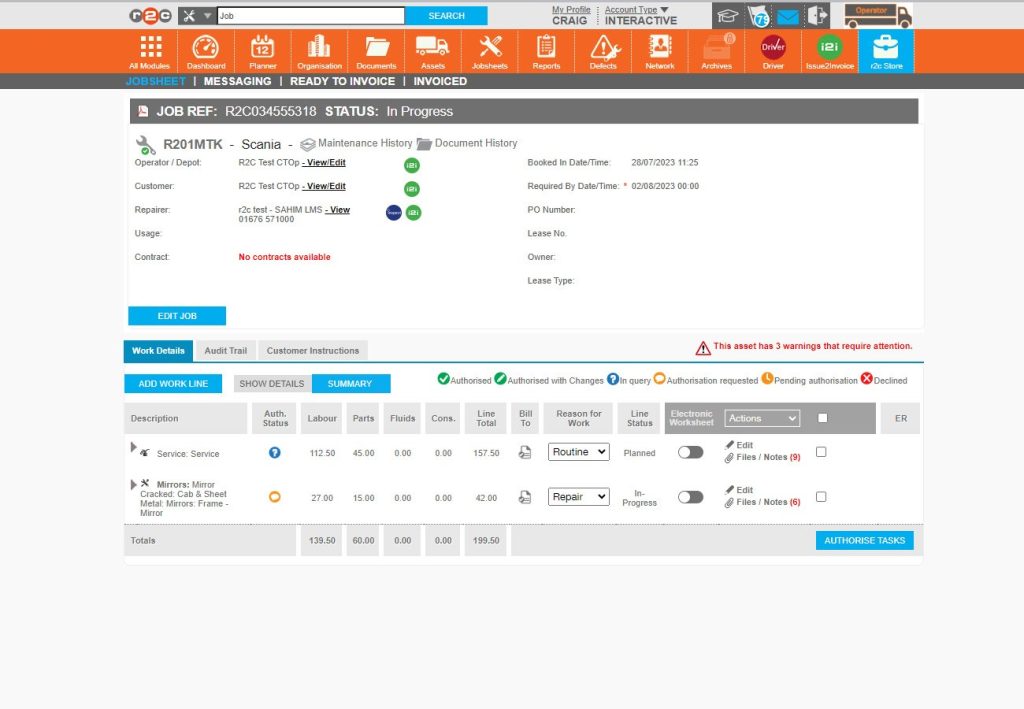Click the Job search input field

(x=310, y=16)
